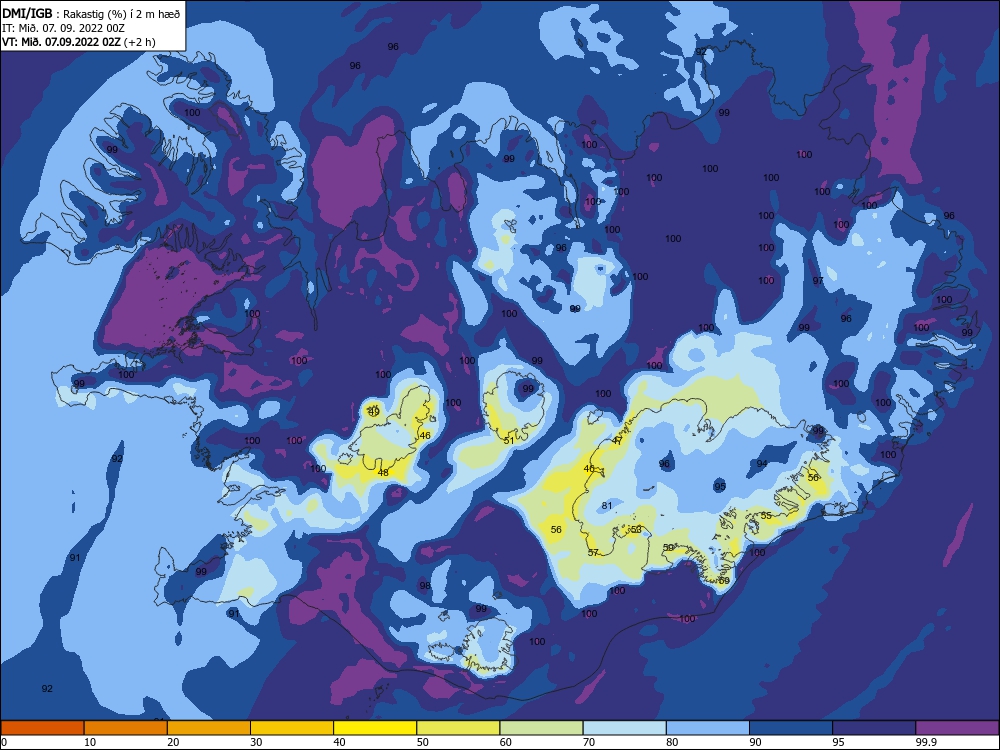Click the 'IT: Mið. 07. 09. 2022 00Z' line
Image resolution: width=1000 pixels, height=750 pixels.
63,28
